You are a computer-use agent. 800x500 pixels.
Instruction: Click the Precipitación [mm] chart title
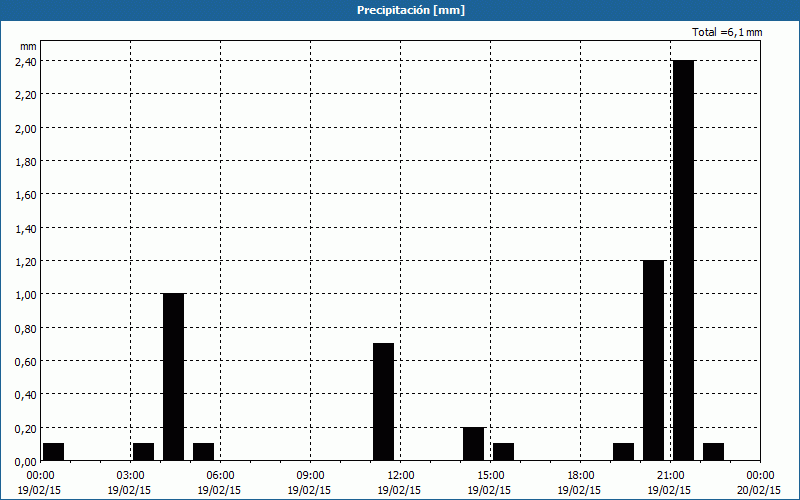tap(411, 10)
